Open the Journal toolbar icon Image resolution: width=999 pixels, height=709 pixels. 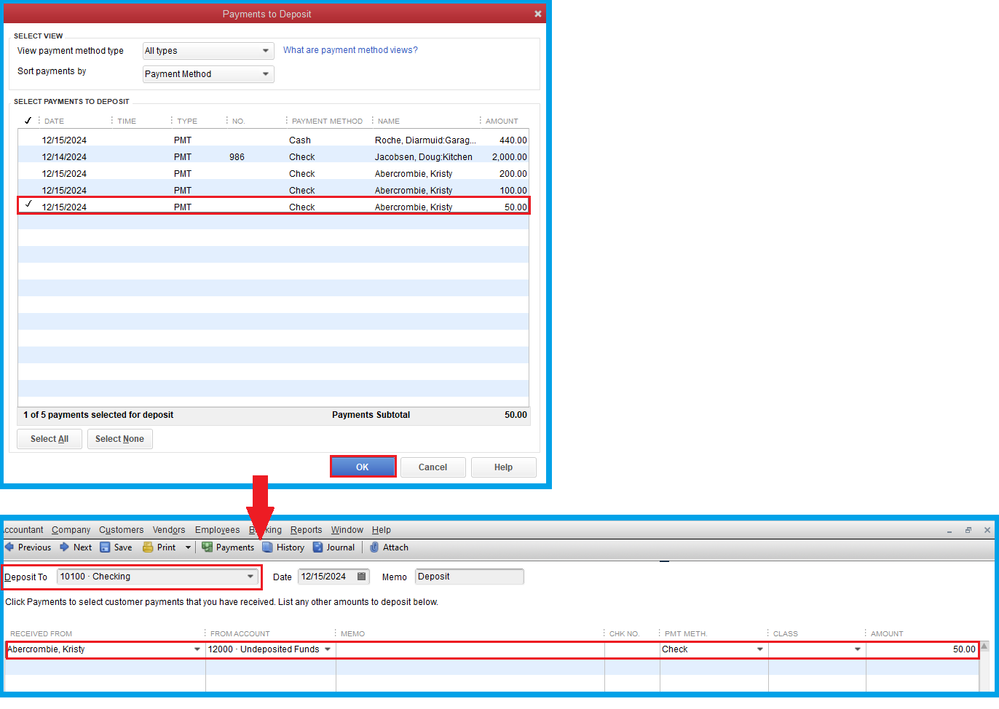(318, 548)
